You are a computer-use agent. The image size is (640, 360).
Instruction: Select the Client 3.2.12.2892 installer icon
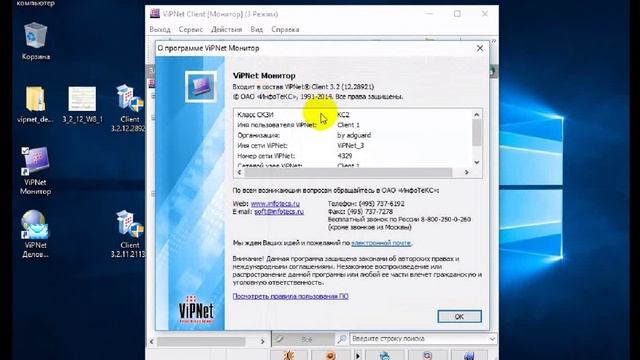pos(129,108)
